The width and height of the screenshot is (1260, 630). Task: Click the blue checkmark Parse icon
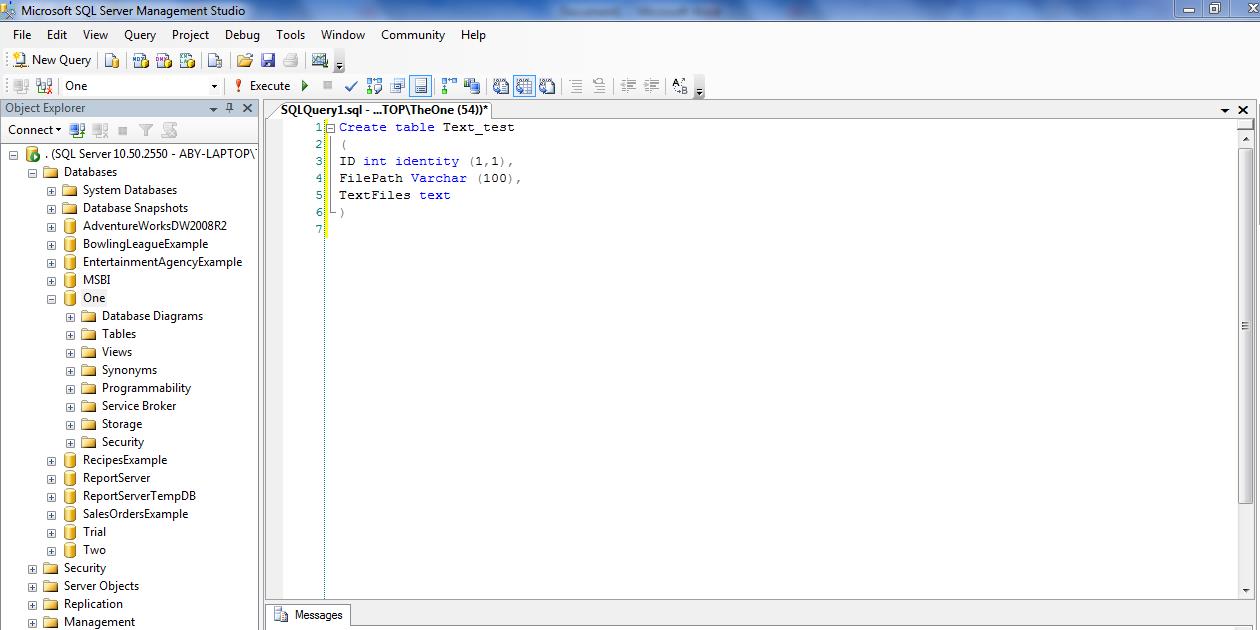tap(351, 86)
